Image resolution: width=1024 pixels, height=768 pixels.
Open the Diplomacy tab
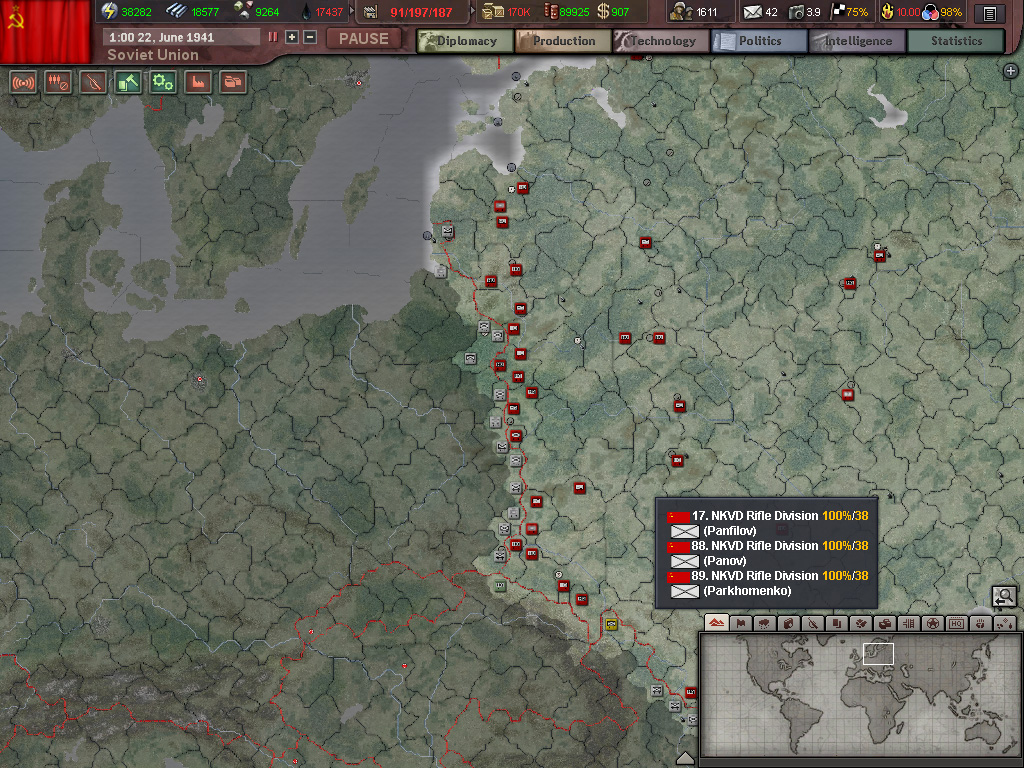pyautogui.click(x=466, y=40)
